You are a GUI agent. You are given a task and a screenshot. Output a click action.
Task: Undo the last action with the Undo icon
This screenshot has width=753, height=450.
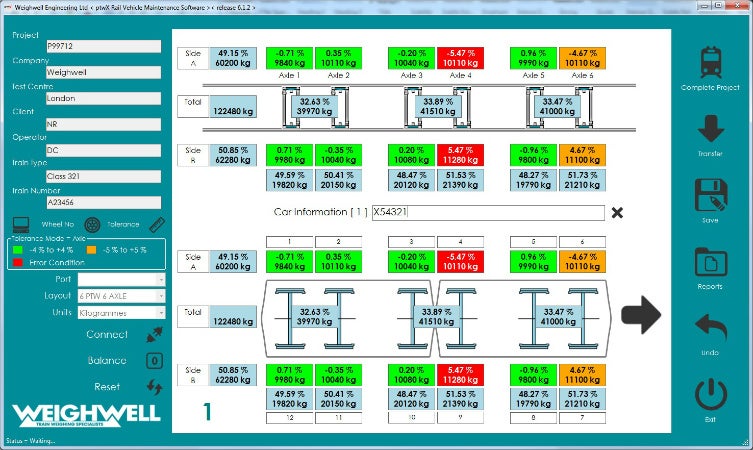710,328
